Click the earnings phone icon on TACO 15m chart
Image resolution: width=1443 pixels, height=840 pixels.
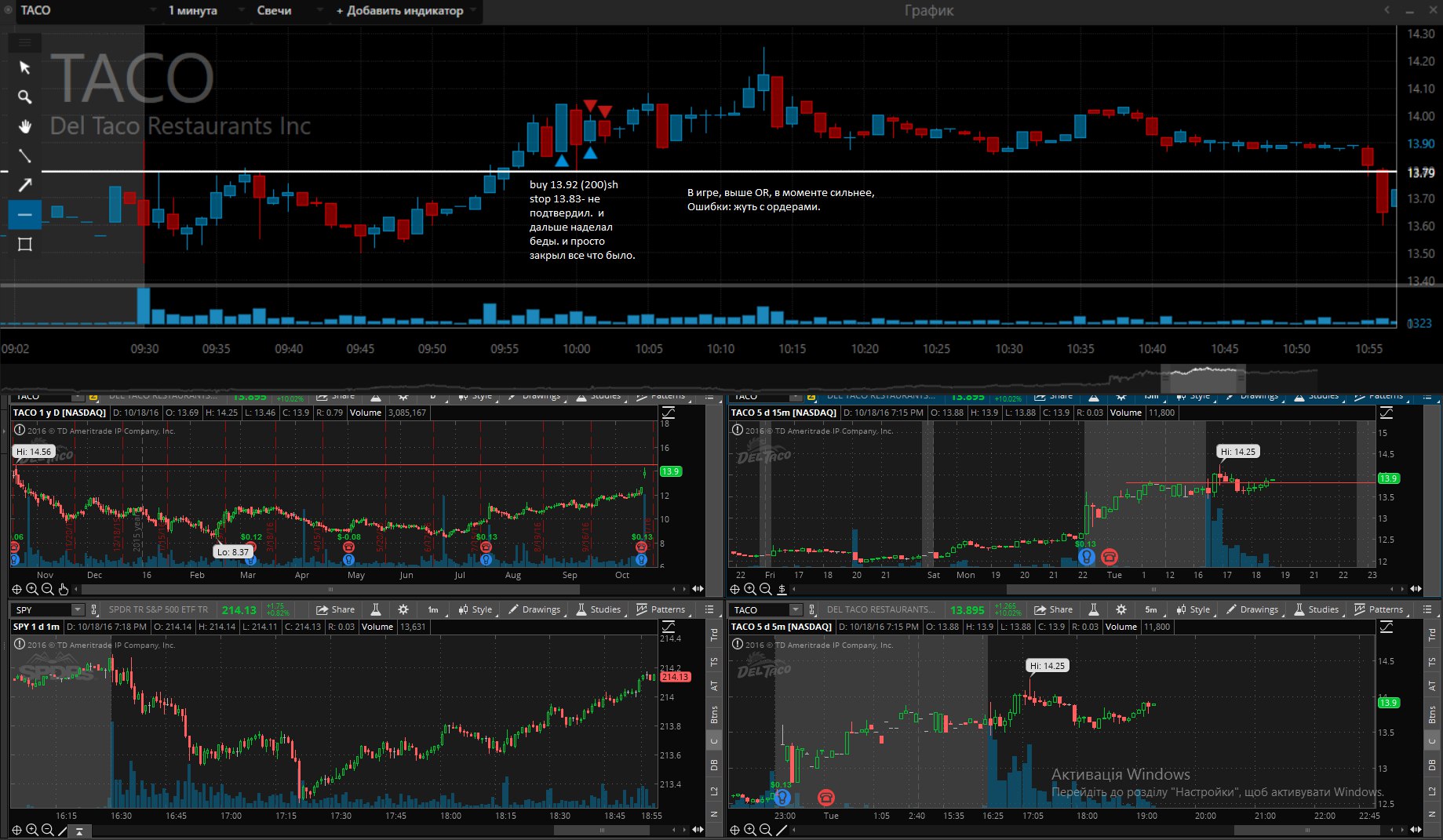(1109, 557)
